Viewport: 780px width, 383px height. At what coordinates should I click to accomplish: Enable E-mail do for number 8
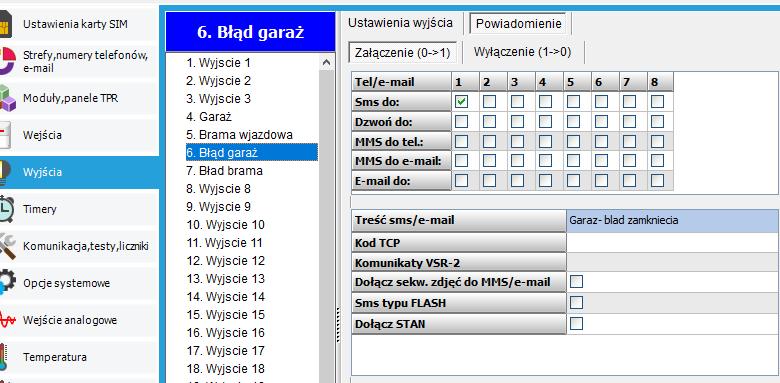tap(657, 181)
